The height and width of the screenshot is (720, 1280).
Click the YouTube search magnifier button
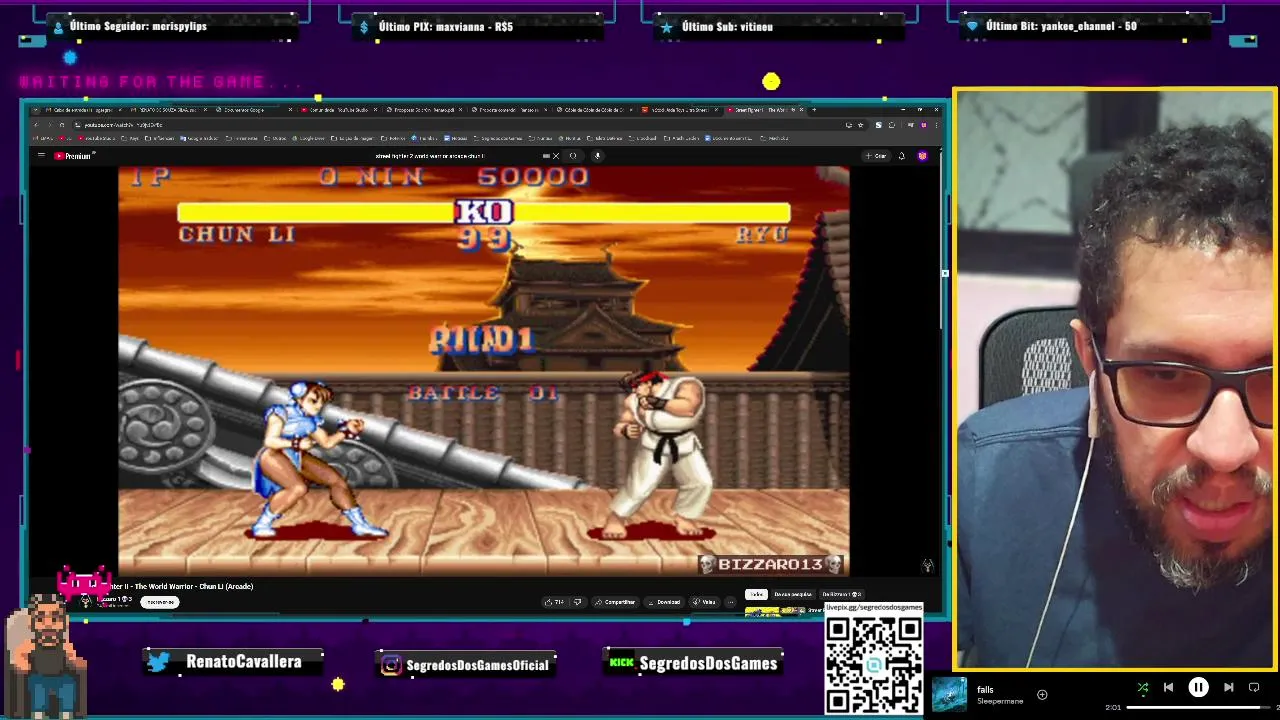pyautogui.click(x=573, y=156)
